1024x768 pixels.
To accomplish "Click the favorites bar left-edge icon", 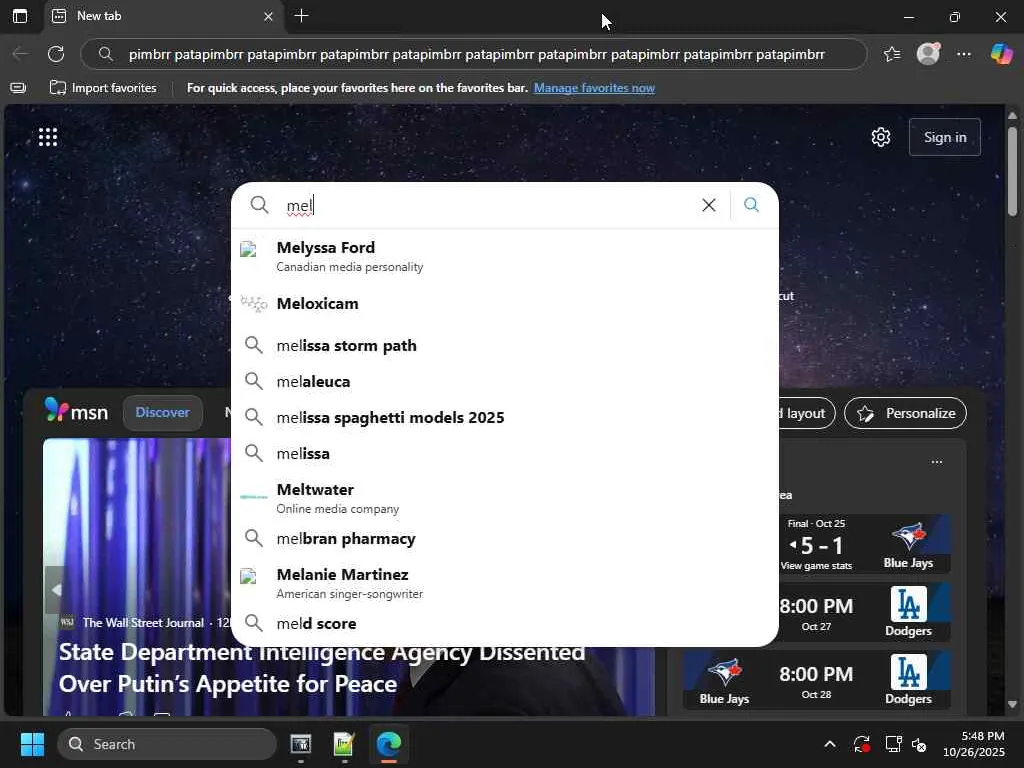I will pos(18,88).
